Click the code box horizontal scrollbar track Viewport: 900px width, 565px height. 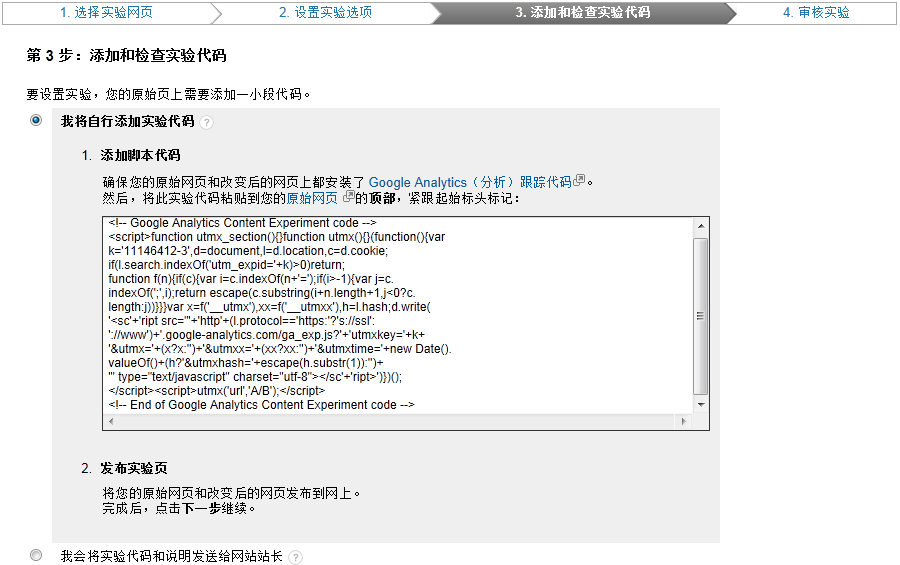pyautogui.click(x=400, y=421)
